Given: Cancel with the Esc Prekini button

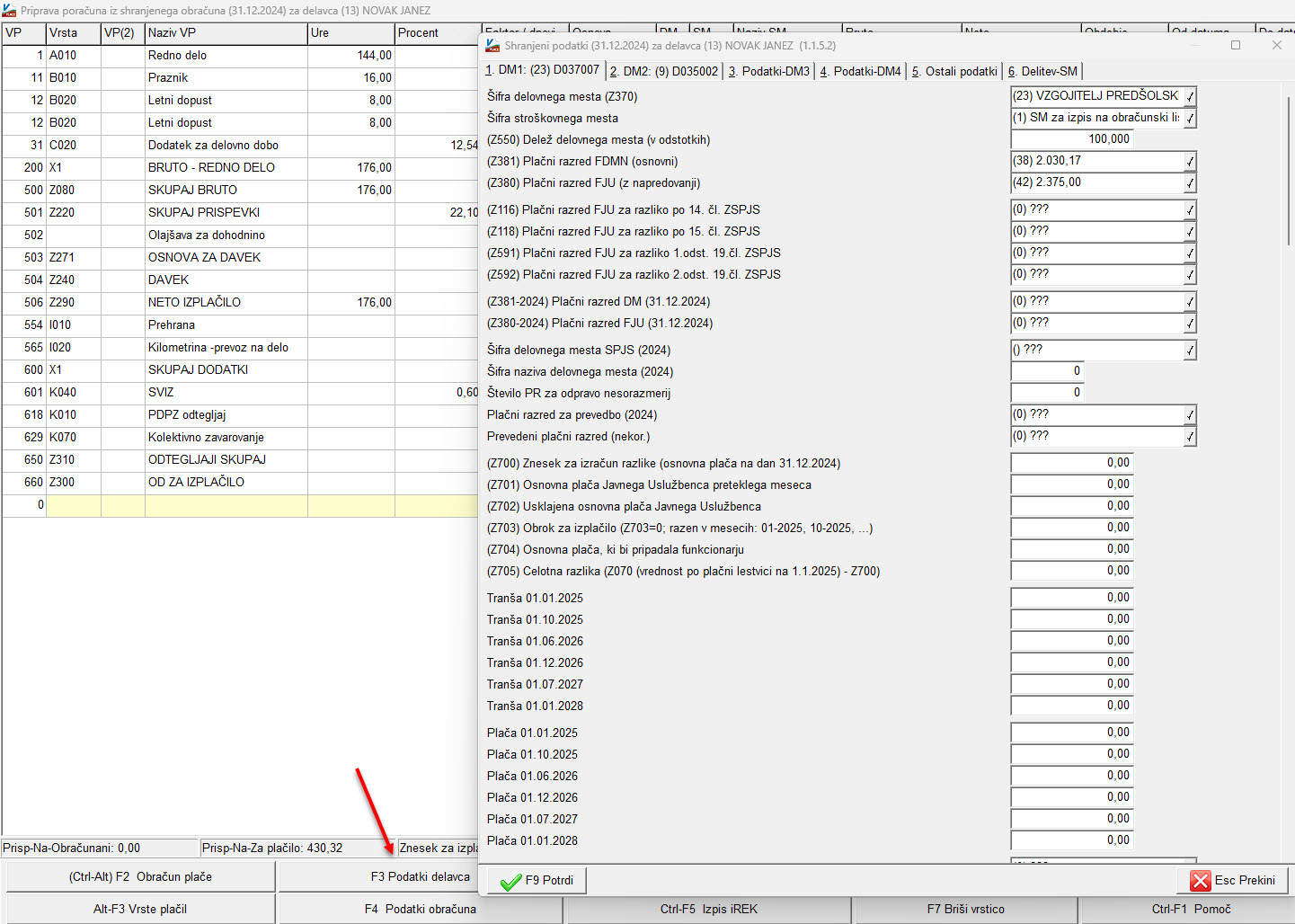Looking at the screenshot, I should (x=1232, y=880).
